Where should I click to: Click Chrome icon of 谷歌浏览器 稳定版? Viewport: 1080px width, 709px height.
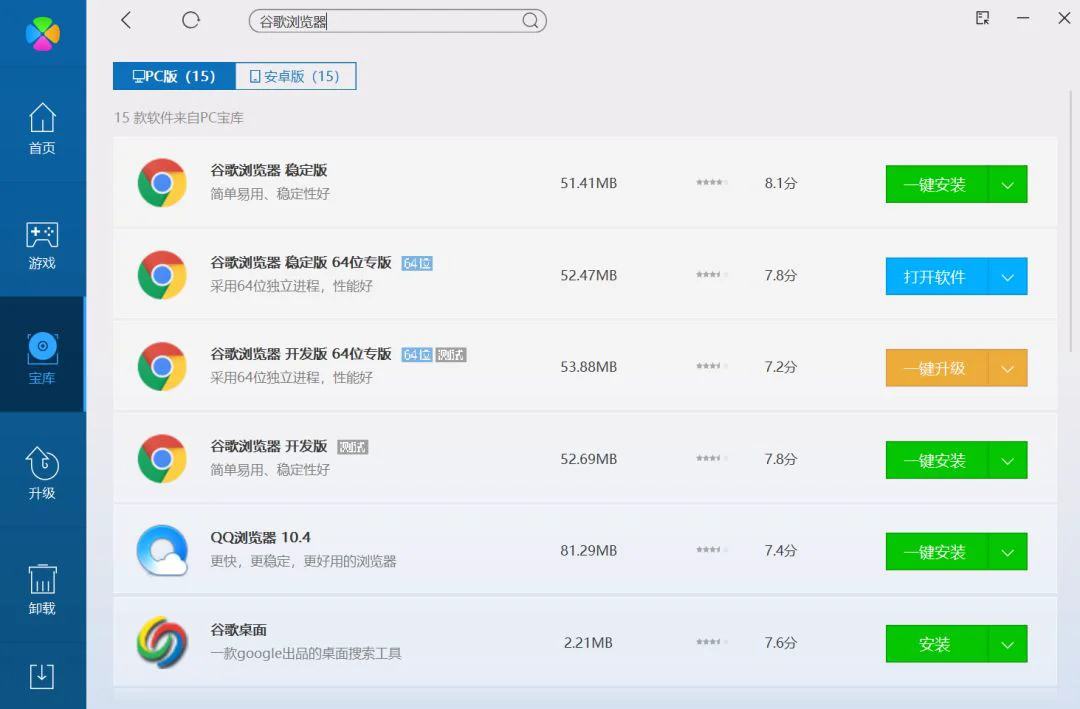pyautogui.click(x=162, y=183)
